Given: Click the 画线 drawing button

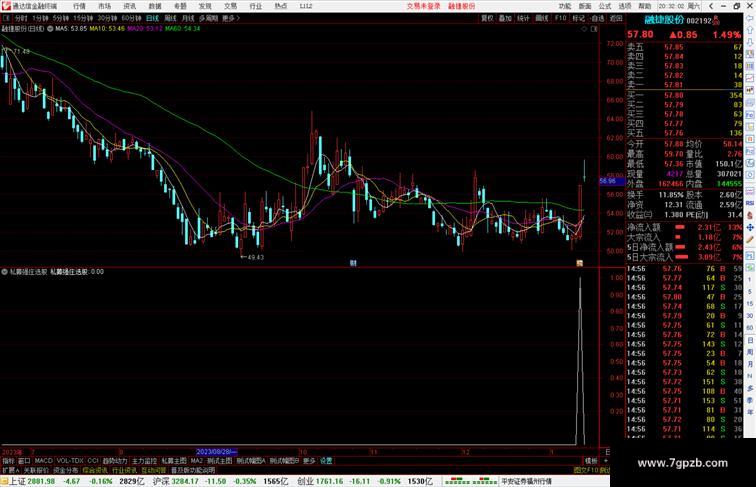Looking at the screenshot, I should 542,18.
